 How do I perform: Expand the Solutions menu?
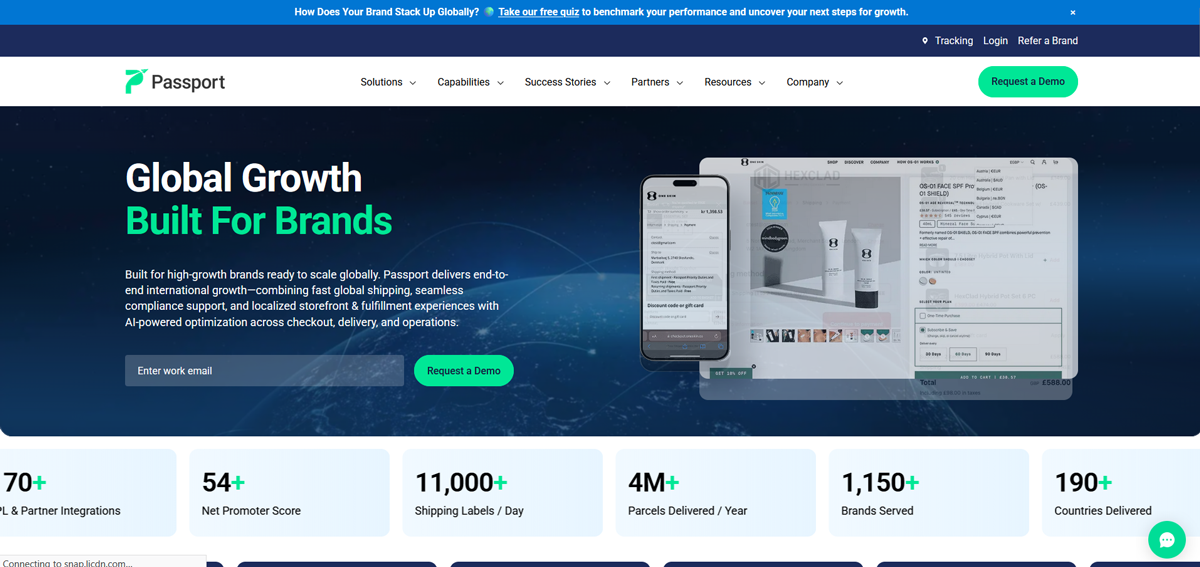tap(388, 82)
